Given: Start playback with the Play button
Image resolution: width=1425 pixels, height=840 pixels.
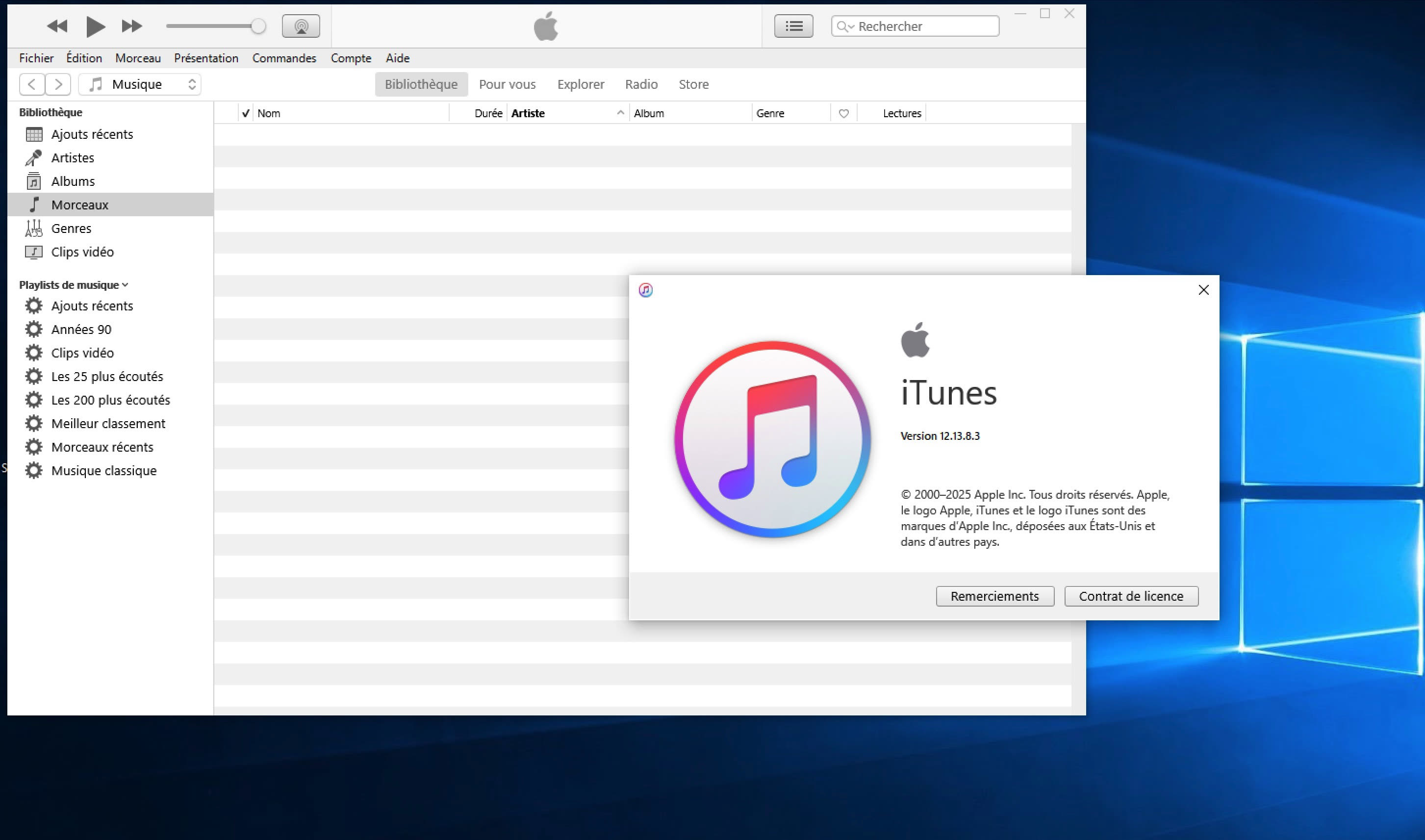Looking at the screenshot, I should (x=95, y=26).
